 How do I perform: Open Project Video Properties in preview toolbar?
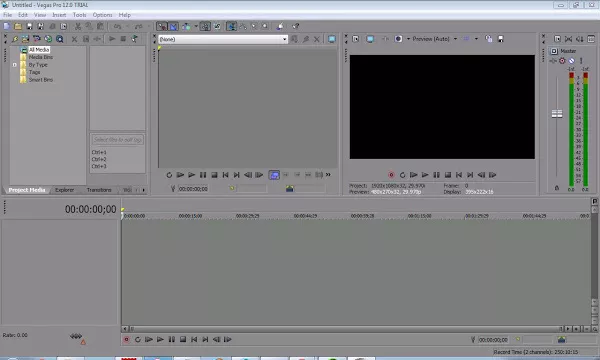[356, 39]
